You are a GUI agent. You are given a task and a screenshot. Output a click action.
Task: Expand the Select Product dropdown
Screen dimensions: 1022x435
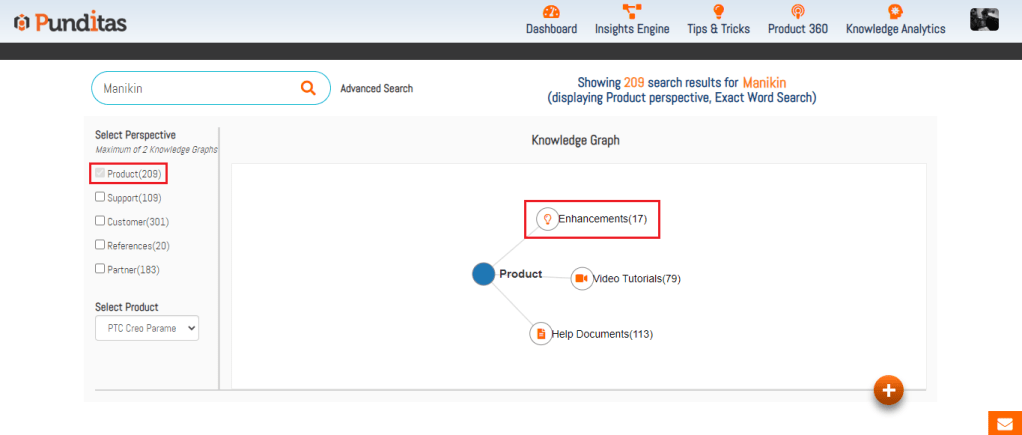147,328
